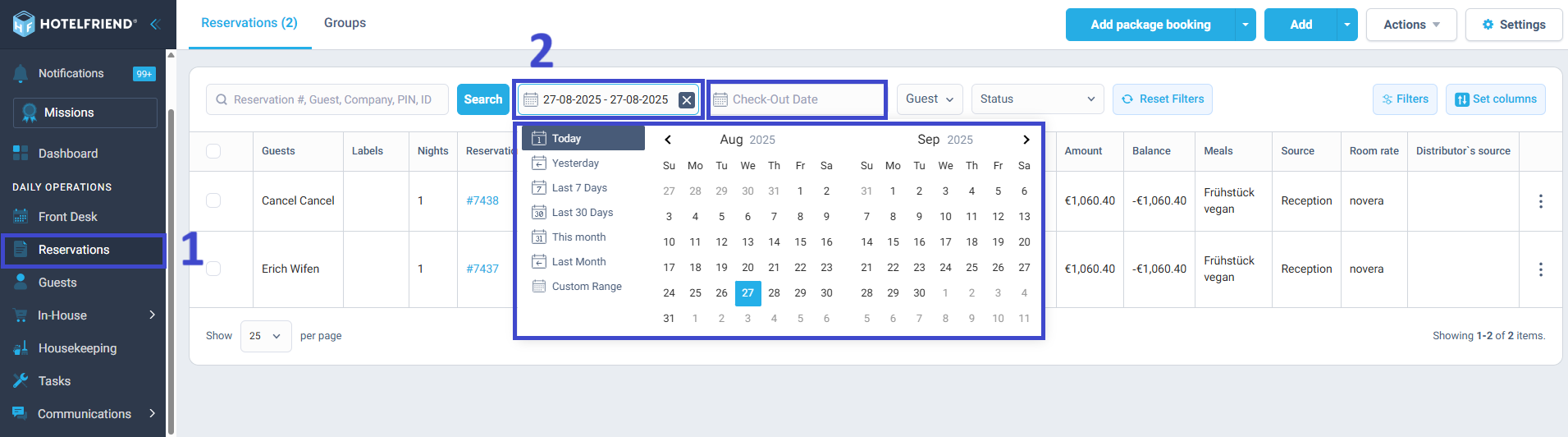Click the search magnifier icon
Viewport: 1568px width, 437px height.
(222, 99)
